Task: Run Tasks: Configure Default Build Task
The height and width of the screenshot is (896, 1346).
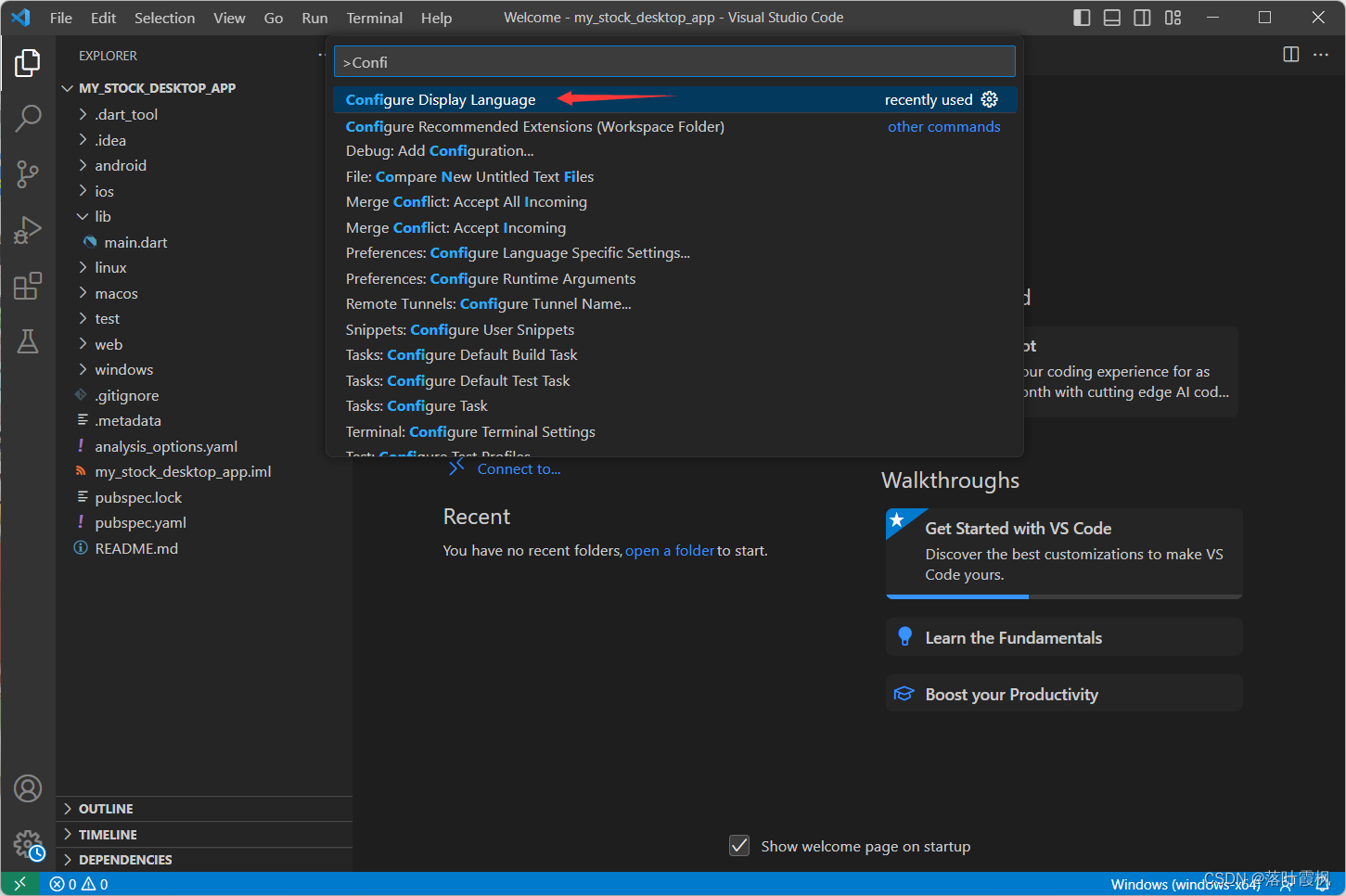Action: pos(675,355)
